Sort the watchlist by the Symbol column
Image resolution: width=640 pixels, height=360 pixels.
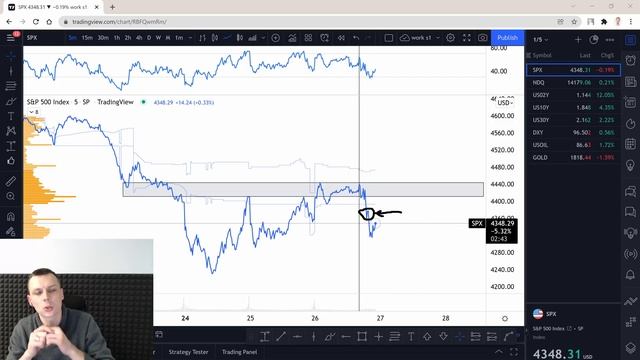542,55
